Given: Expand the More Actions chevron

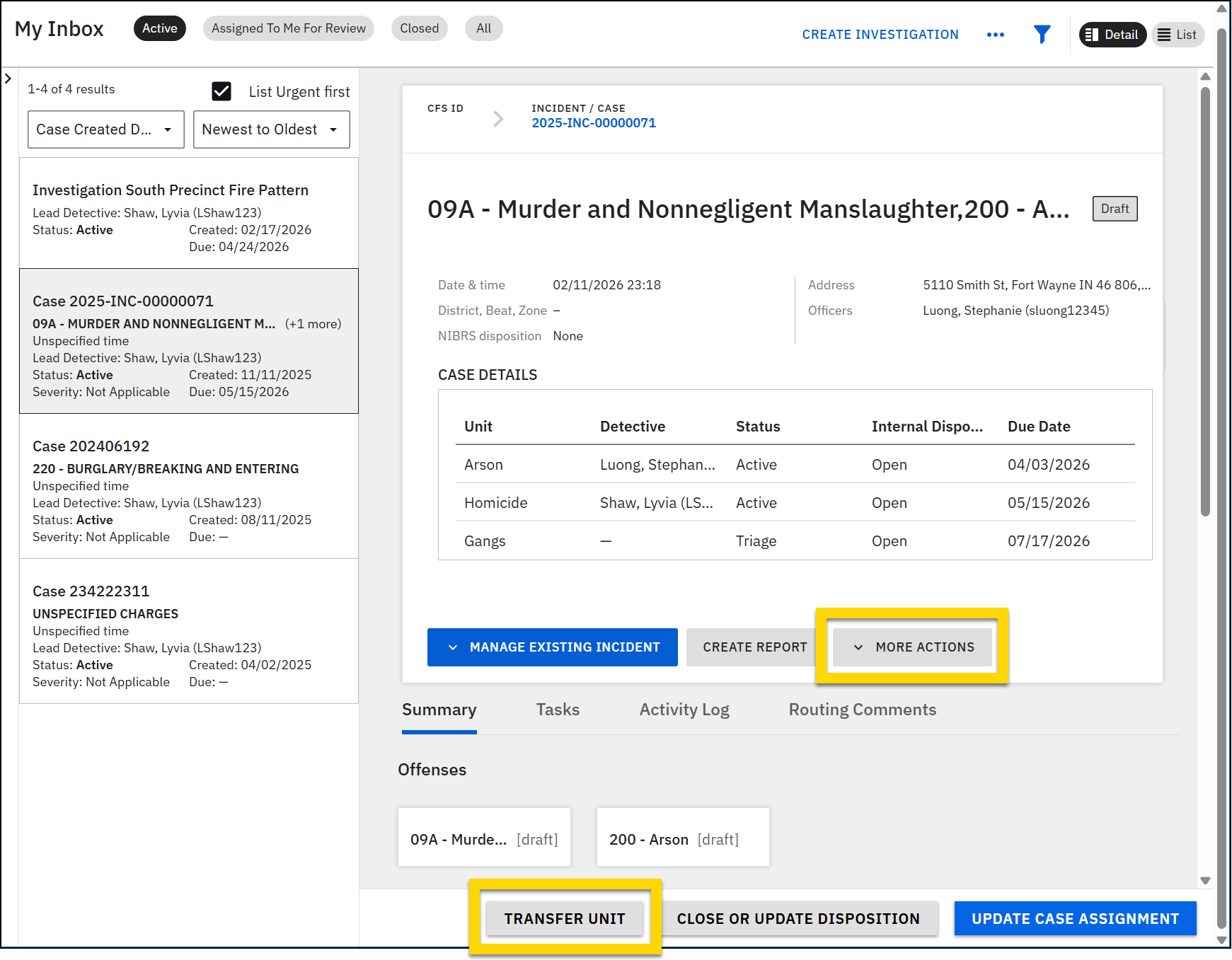Looking at the screenshot, I should [x=858, y=647].
